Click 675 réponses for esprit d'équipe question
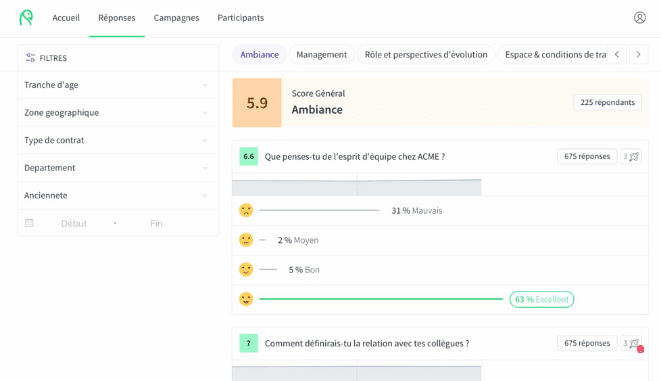 587,156
